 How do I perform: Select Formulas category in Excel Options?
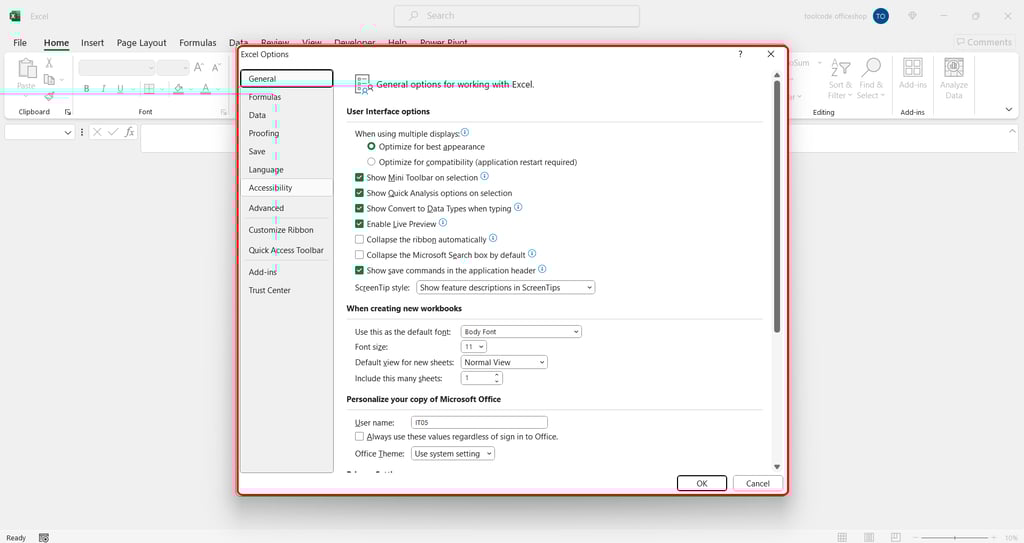tap(286, 97)
